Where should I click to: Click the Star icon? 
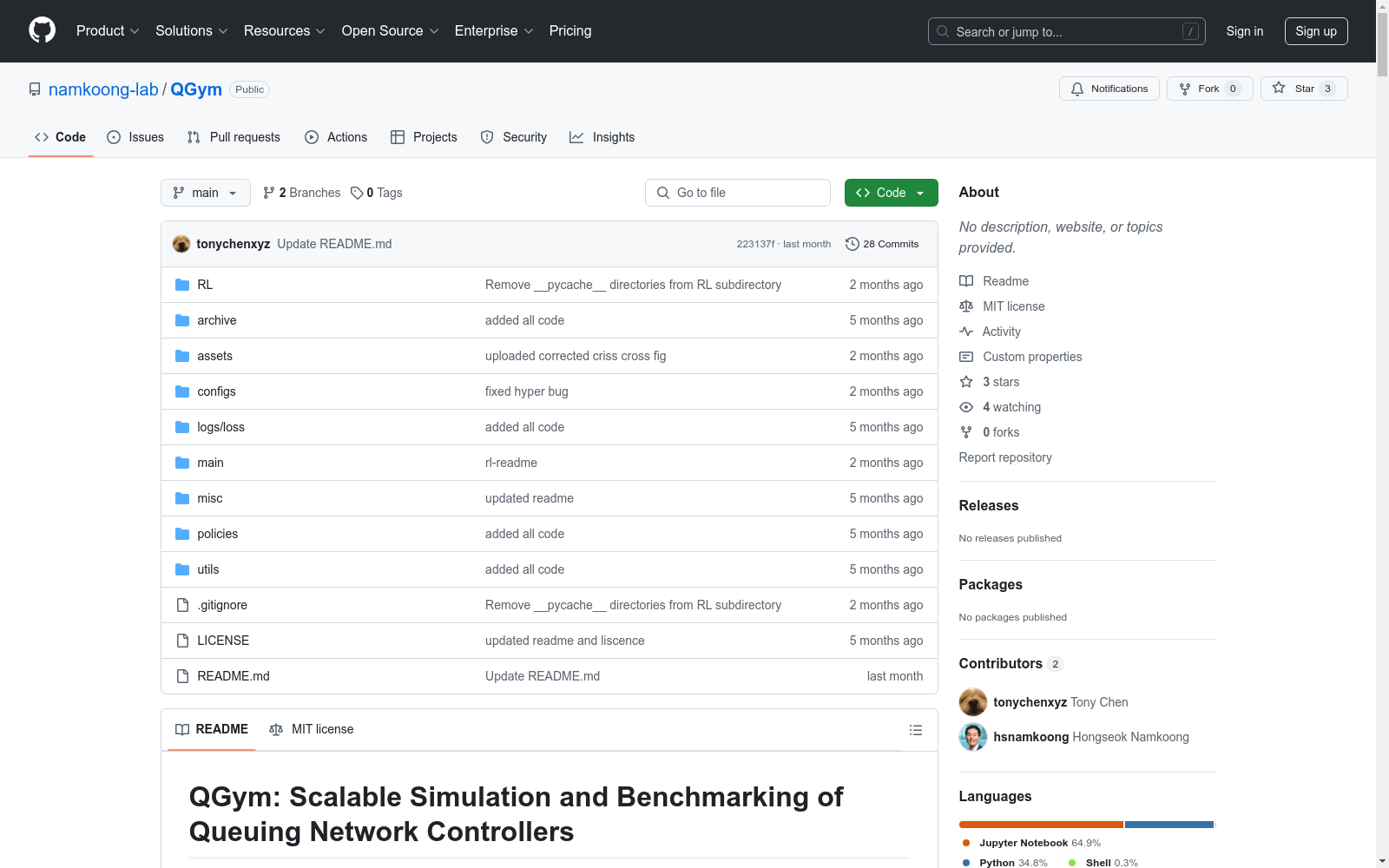(x=1279, y=88)
